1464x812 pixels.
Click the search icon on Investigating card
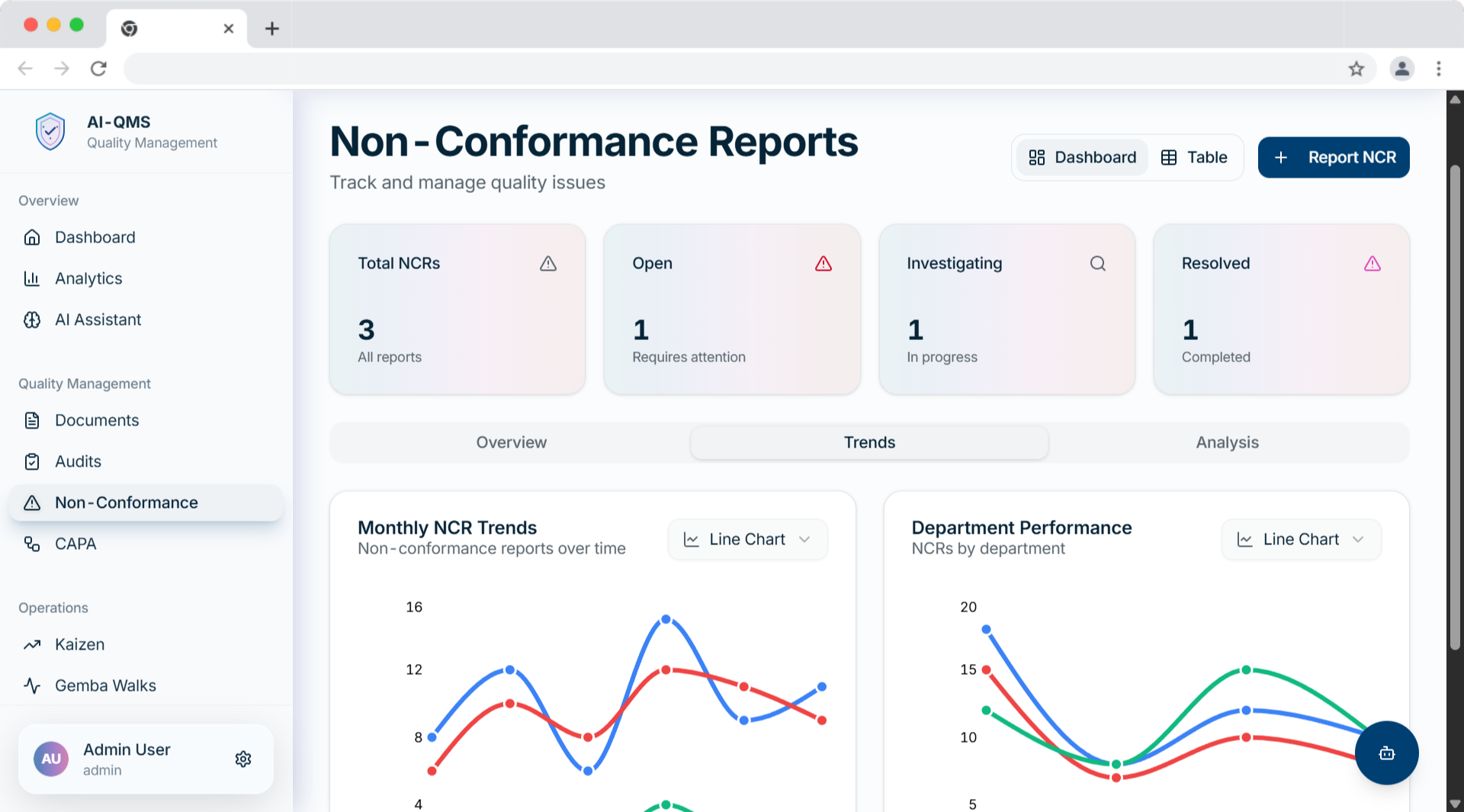pyautogui.click(x=1098, y=263)
